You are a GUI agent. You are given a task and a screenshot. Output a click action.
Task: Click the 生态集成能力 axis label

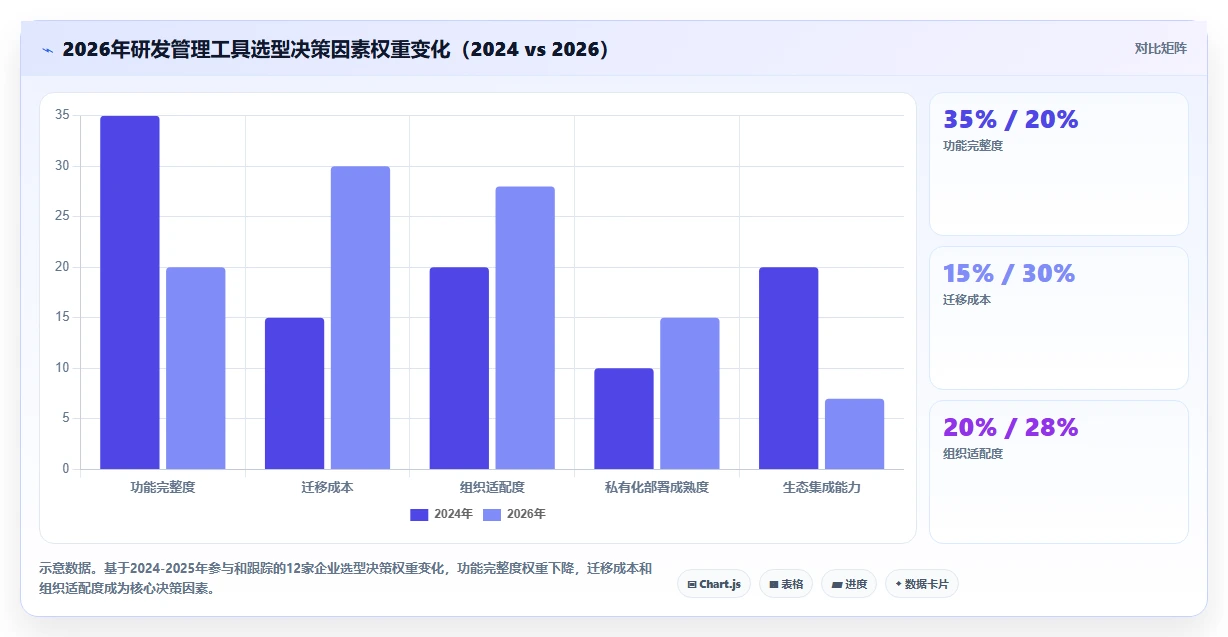pos(822,487)
